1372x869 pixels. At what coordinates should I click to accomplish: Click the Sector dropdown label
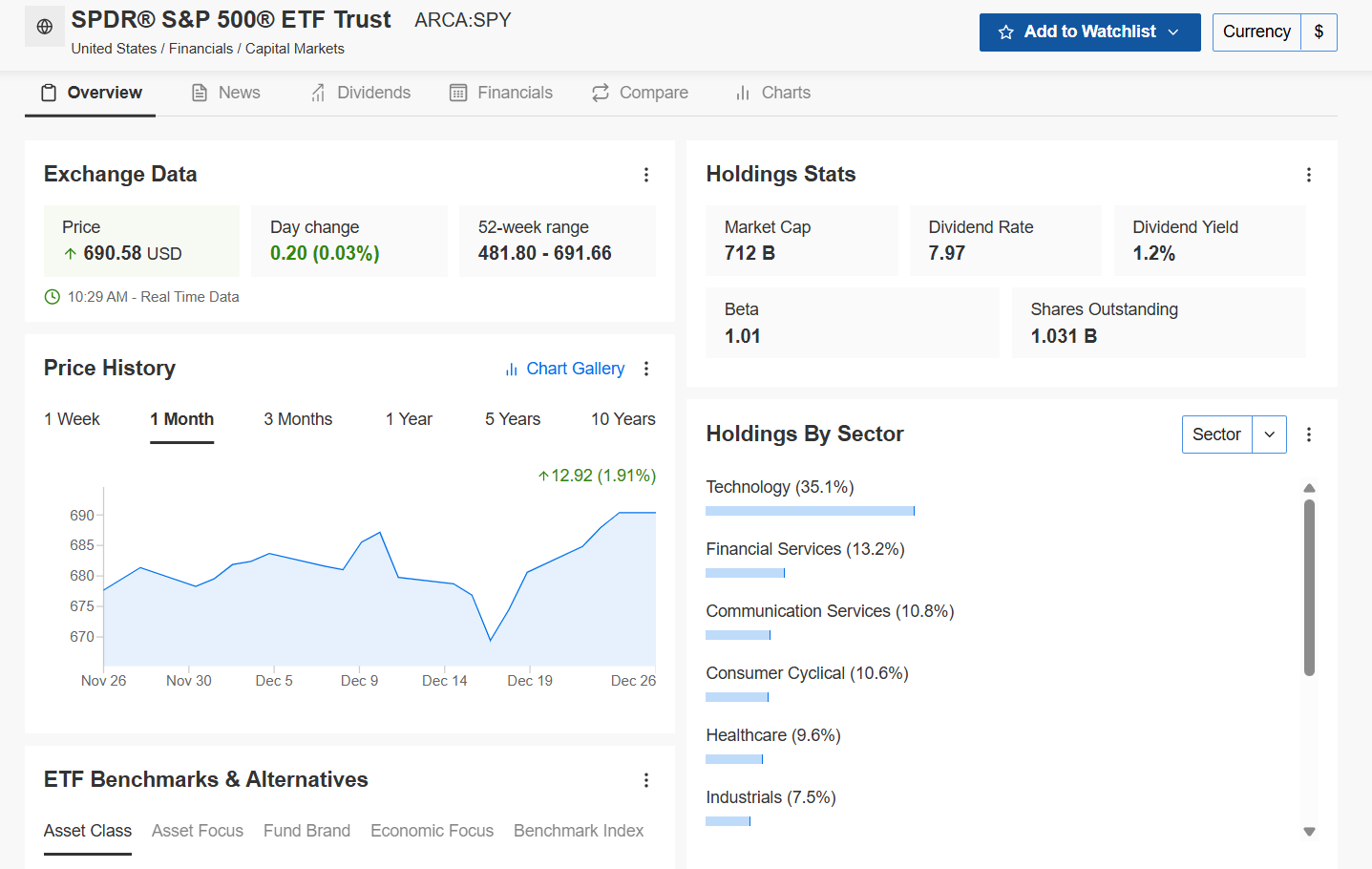(1216, 434)
